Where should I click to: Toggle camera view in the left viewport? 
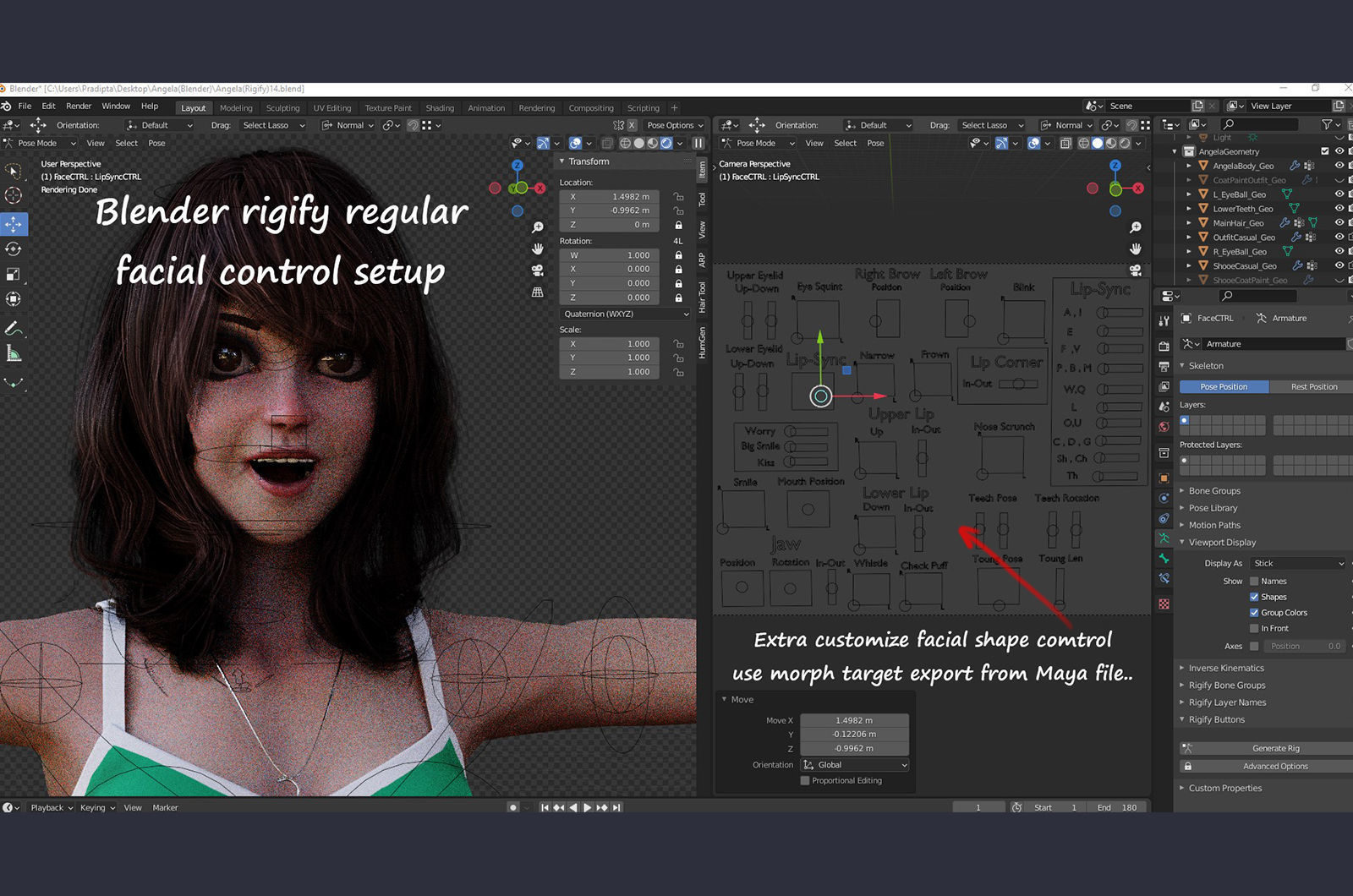(537, 270)
